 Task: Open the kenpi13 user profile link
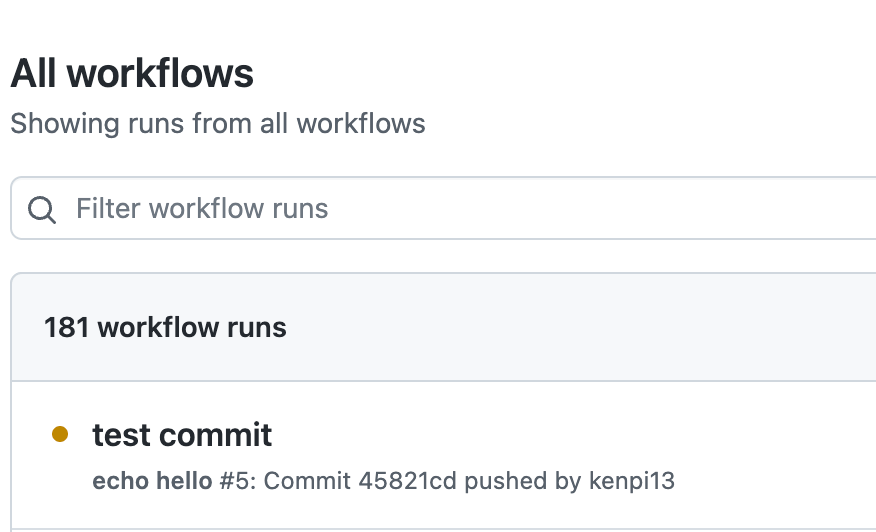(632, 481)
